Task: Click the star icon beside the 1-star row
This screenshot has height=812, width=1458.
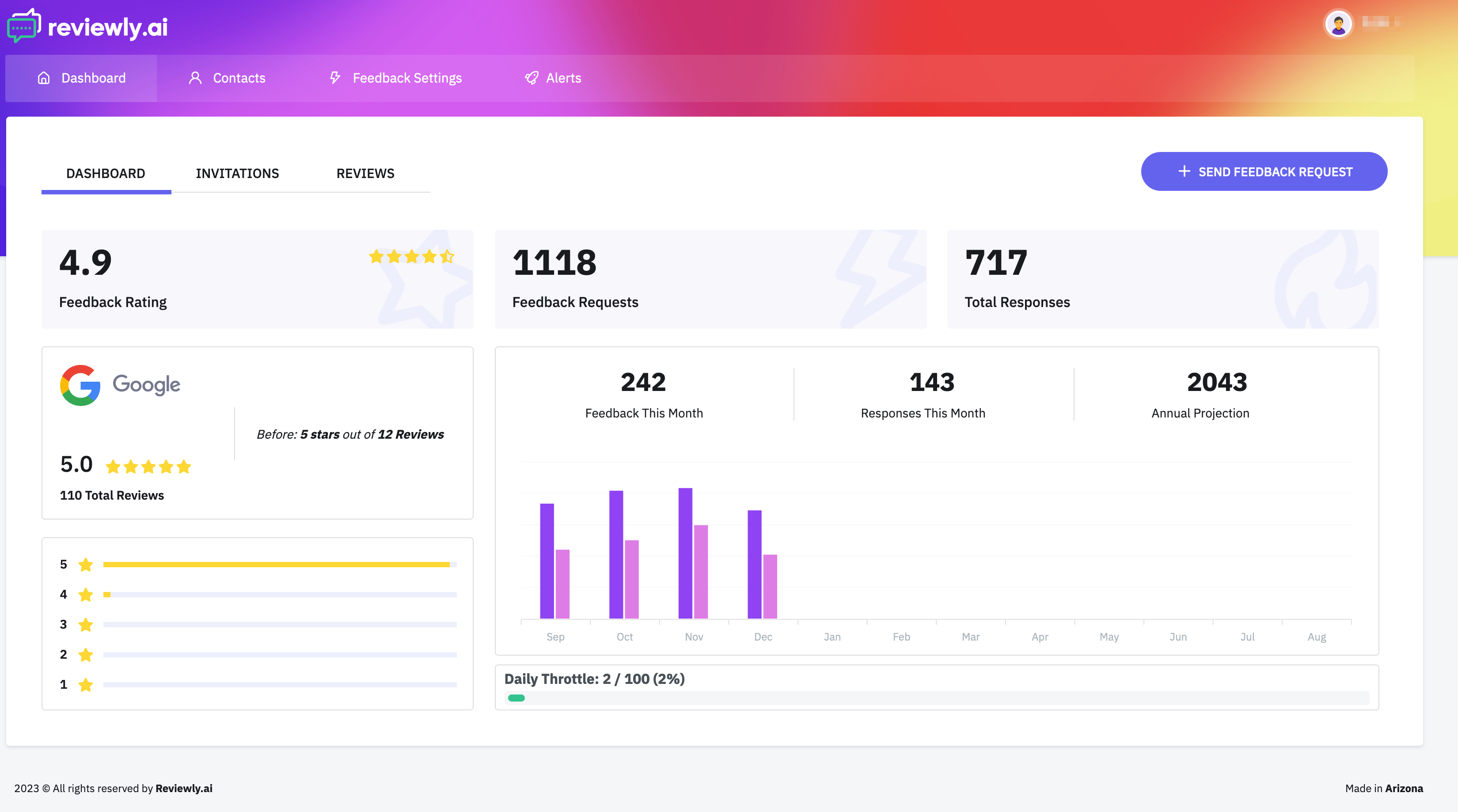Action: tap(86, 685)
